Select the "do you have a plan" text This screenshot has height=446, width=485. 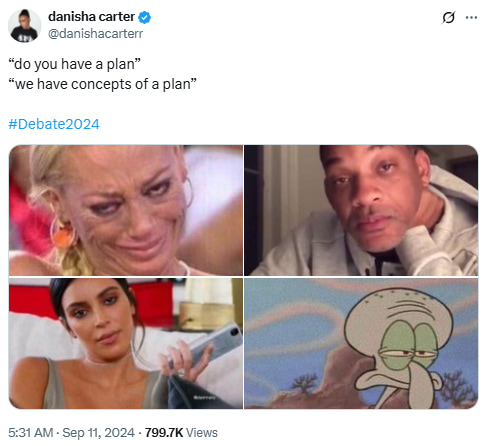pos(74,64)
